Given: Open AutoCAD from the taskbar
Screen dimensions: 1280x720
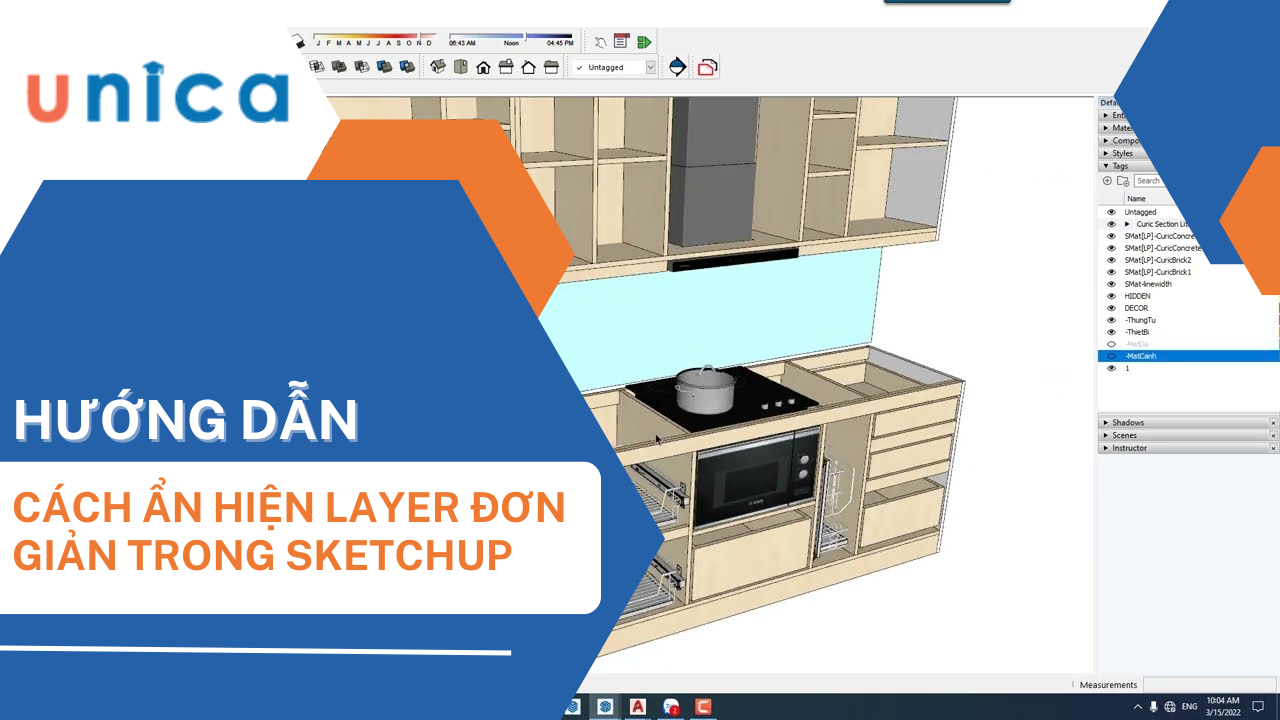Looking at the screenshot, I should (637, 707).
